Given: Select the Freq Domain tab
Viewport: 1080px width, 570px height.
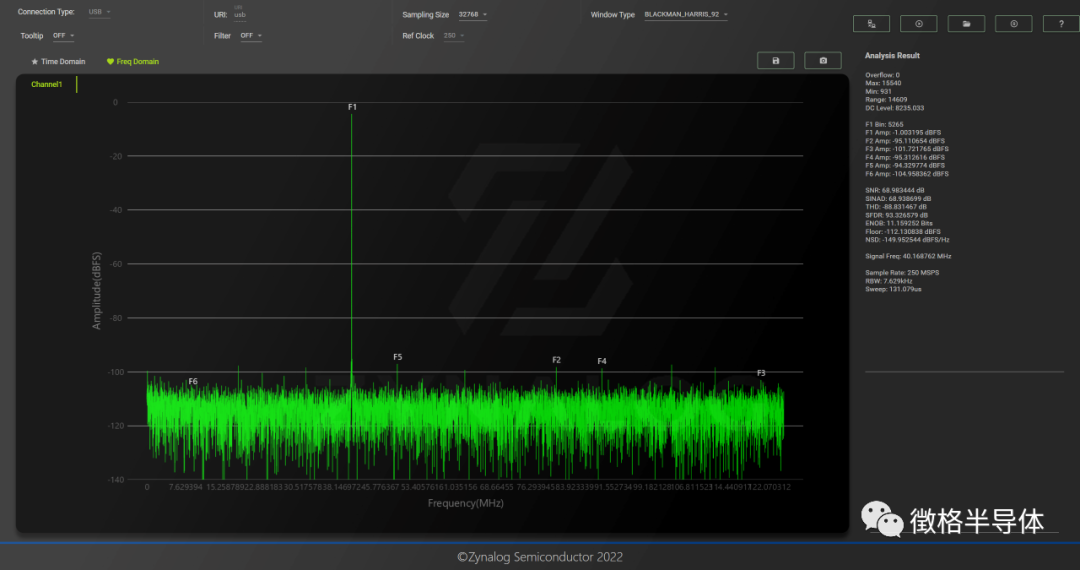Looking at the screenshot, I should tap(138, 62).
